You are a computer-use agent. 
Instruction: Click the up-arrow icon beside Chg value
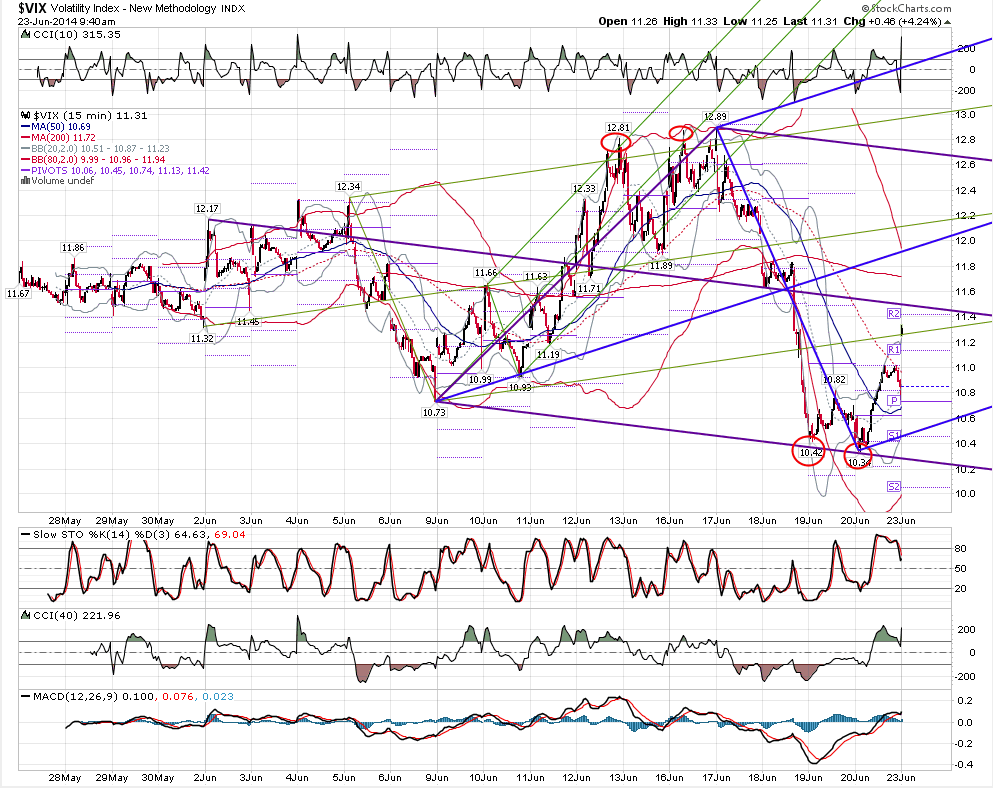point(947,22)
